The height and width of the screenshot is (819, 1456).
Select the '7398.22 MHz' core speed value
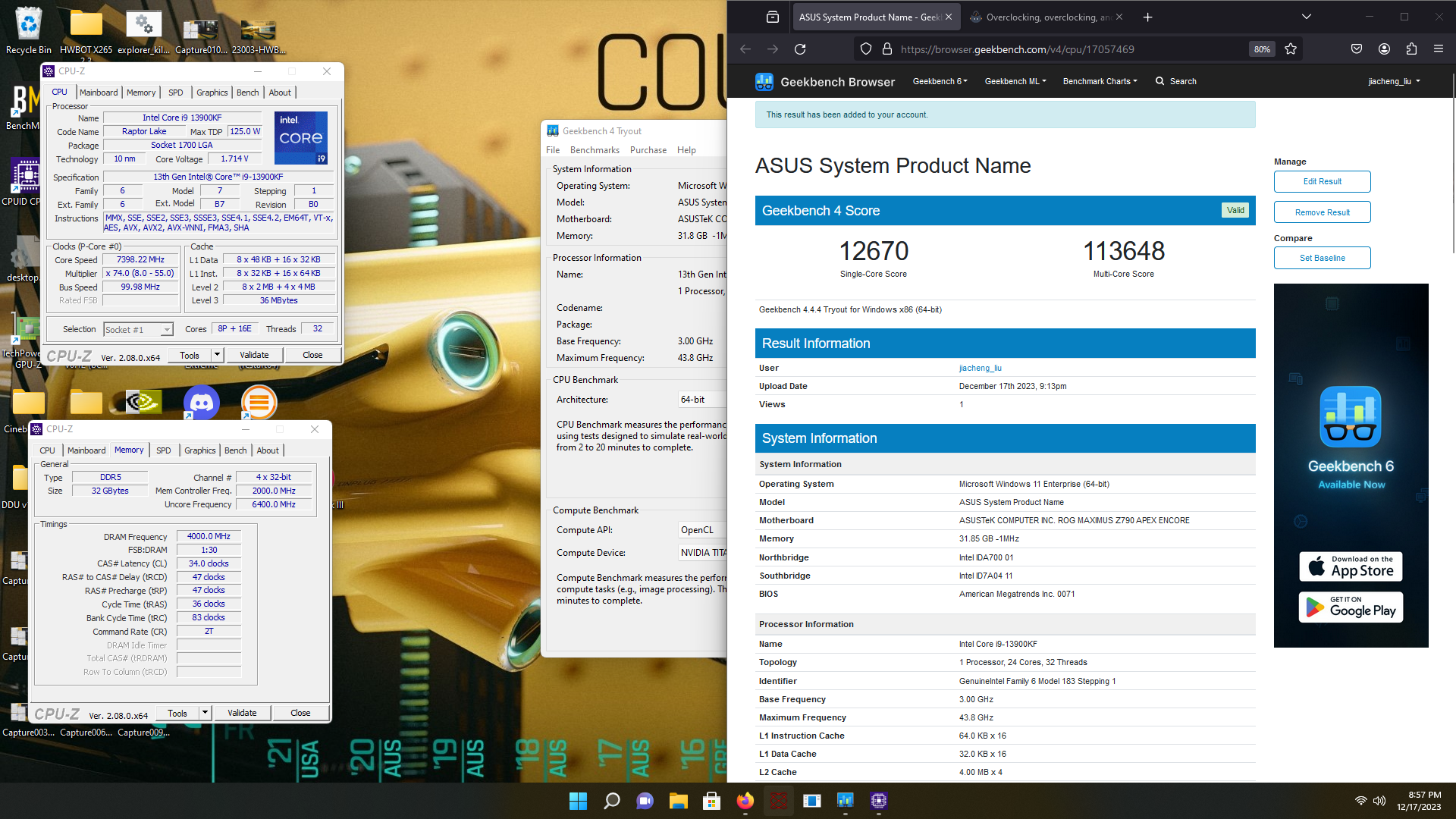[x=140, y=259]
